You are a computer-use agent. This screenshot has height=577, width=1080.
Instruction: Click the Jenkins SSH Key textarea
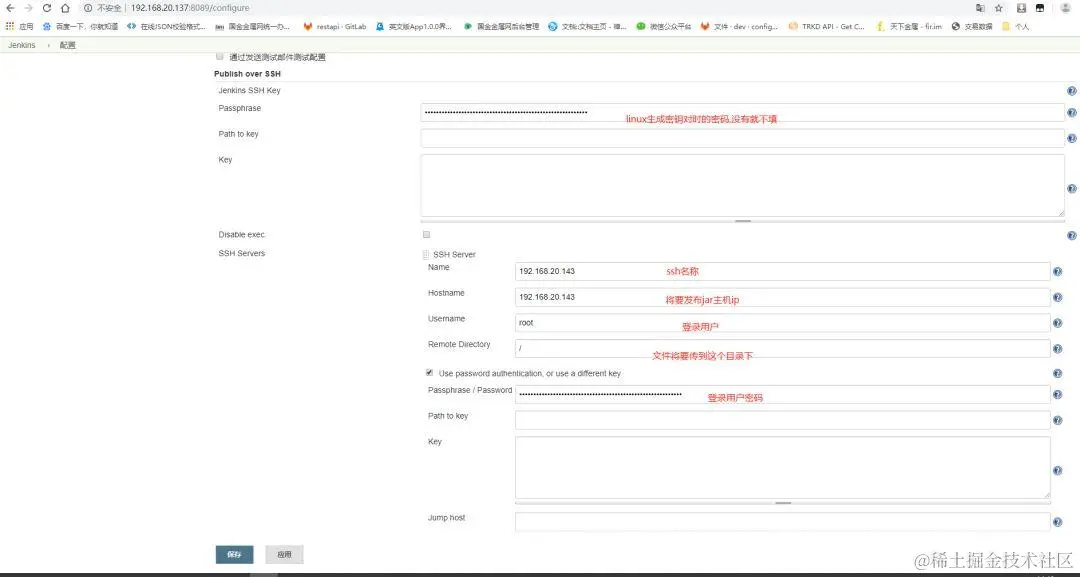[x=742, y=186]
